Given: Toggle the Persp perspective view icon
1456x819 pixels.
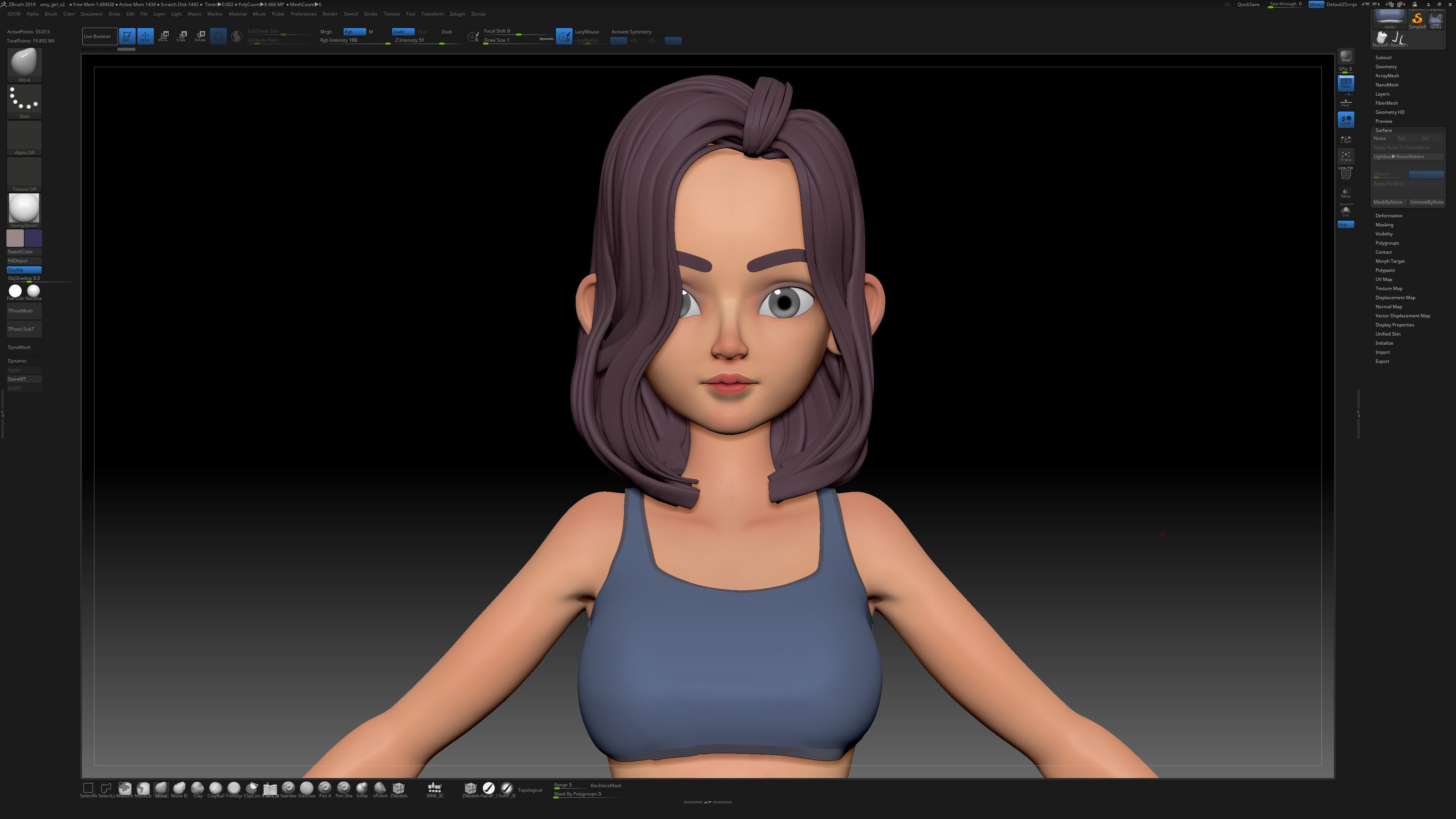Looking at the screenshot, I should tap(1345, 83).
